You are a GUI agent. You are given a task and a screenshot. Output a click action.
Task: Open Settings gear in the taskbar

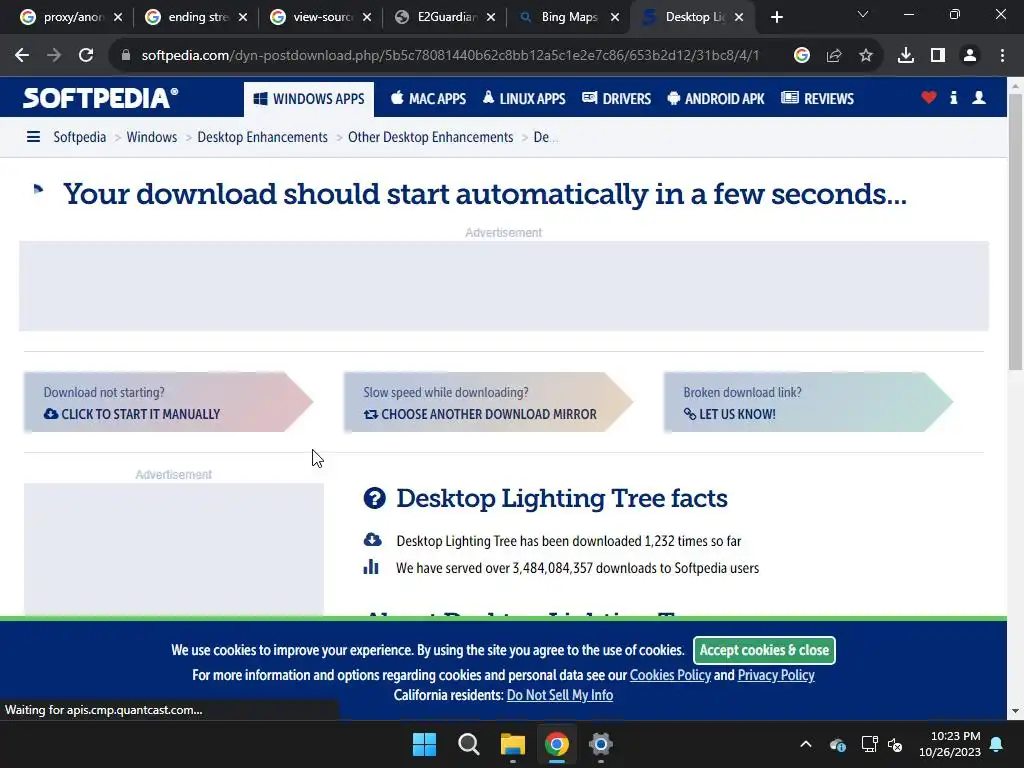(x=601, y=744)
